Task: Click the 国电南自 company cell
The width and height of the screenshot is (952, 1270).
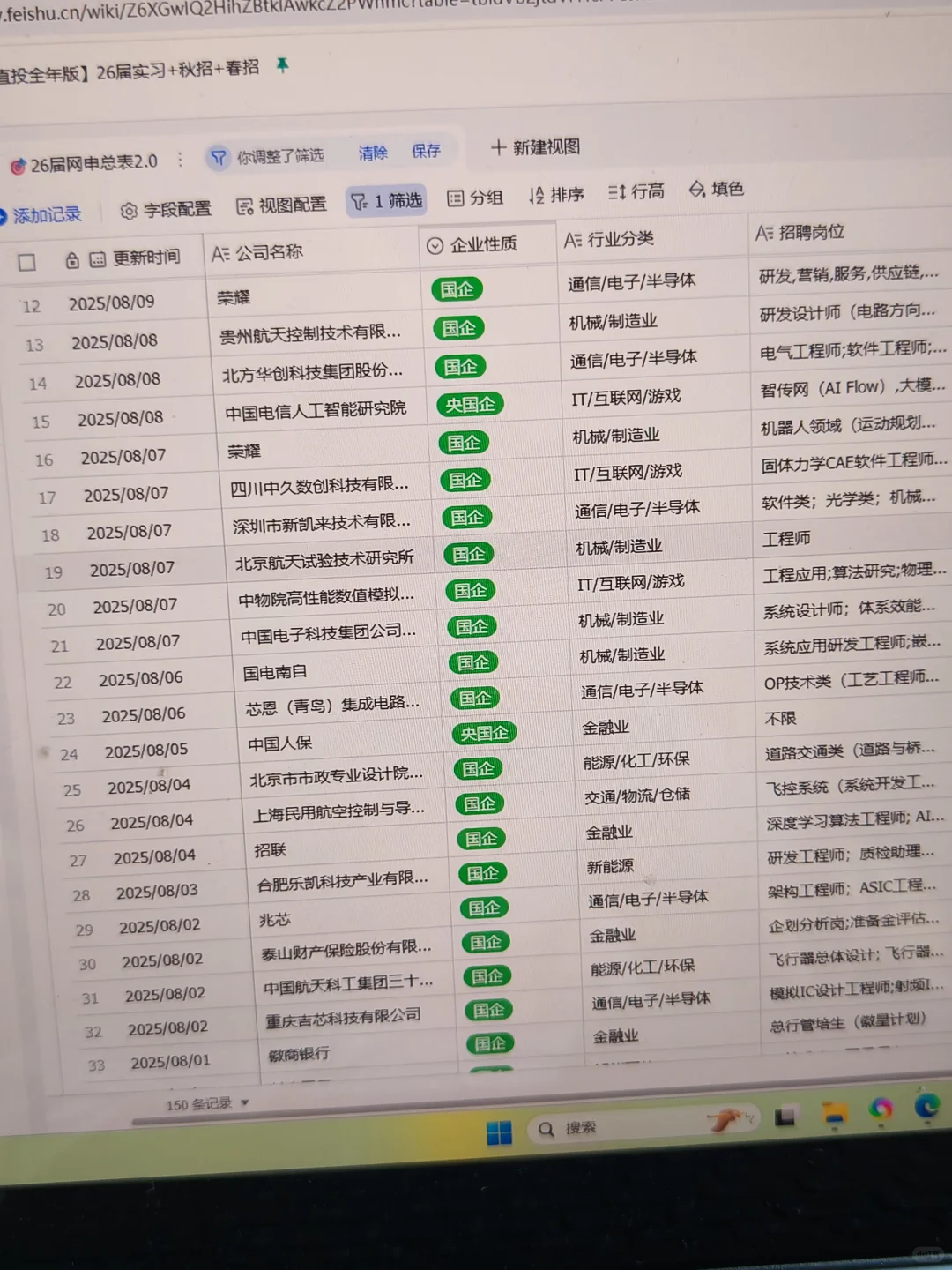Action: click(275, 672)
